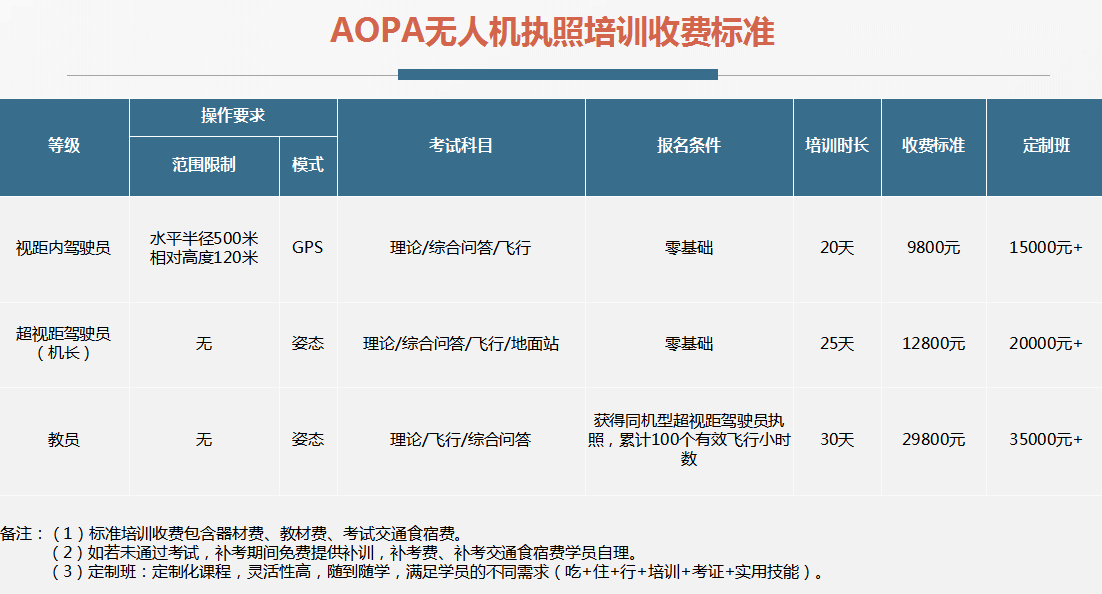
Task: Select the 理论/综合问答/飞行/地面站 cell
Action: coord(461,343)
